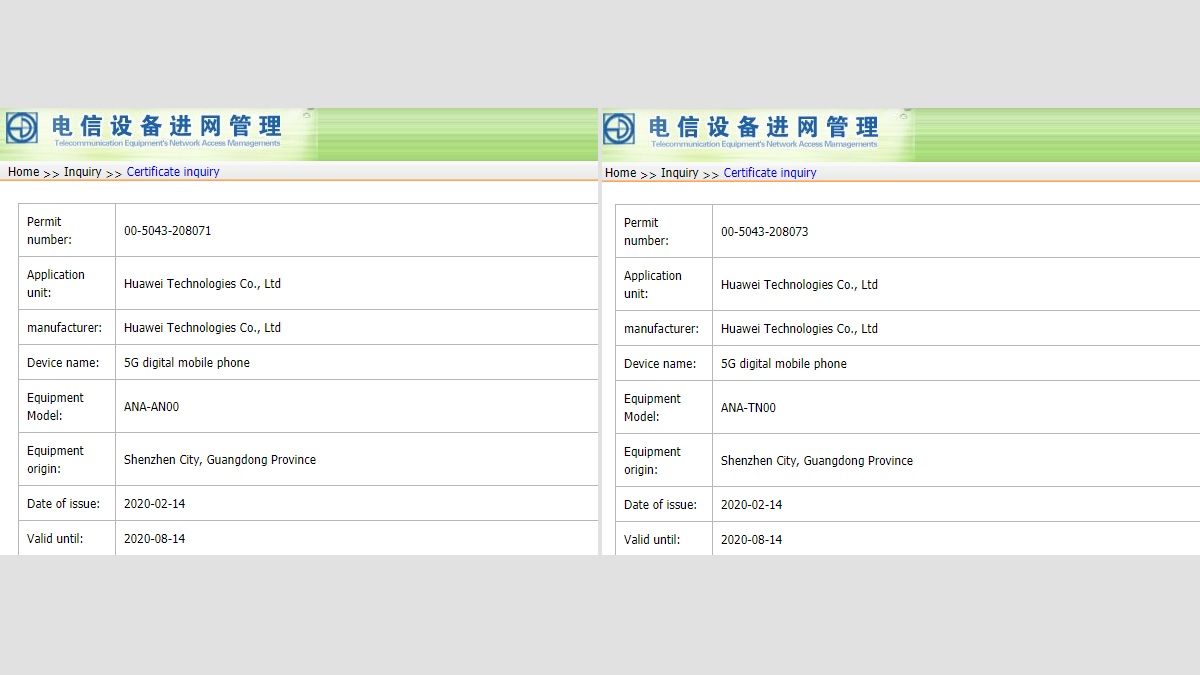Screen dimensions: 1200x675
Task: Select permit number 00-5043-208073
Action: pyautogui.click(x=764, y=232)
